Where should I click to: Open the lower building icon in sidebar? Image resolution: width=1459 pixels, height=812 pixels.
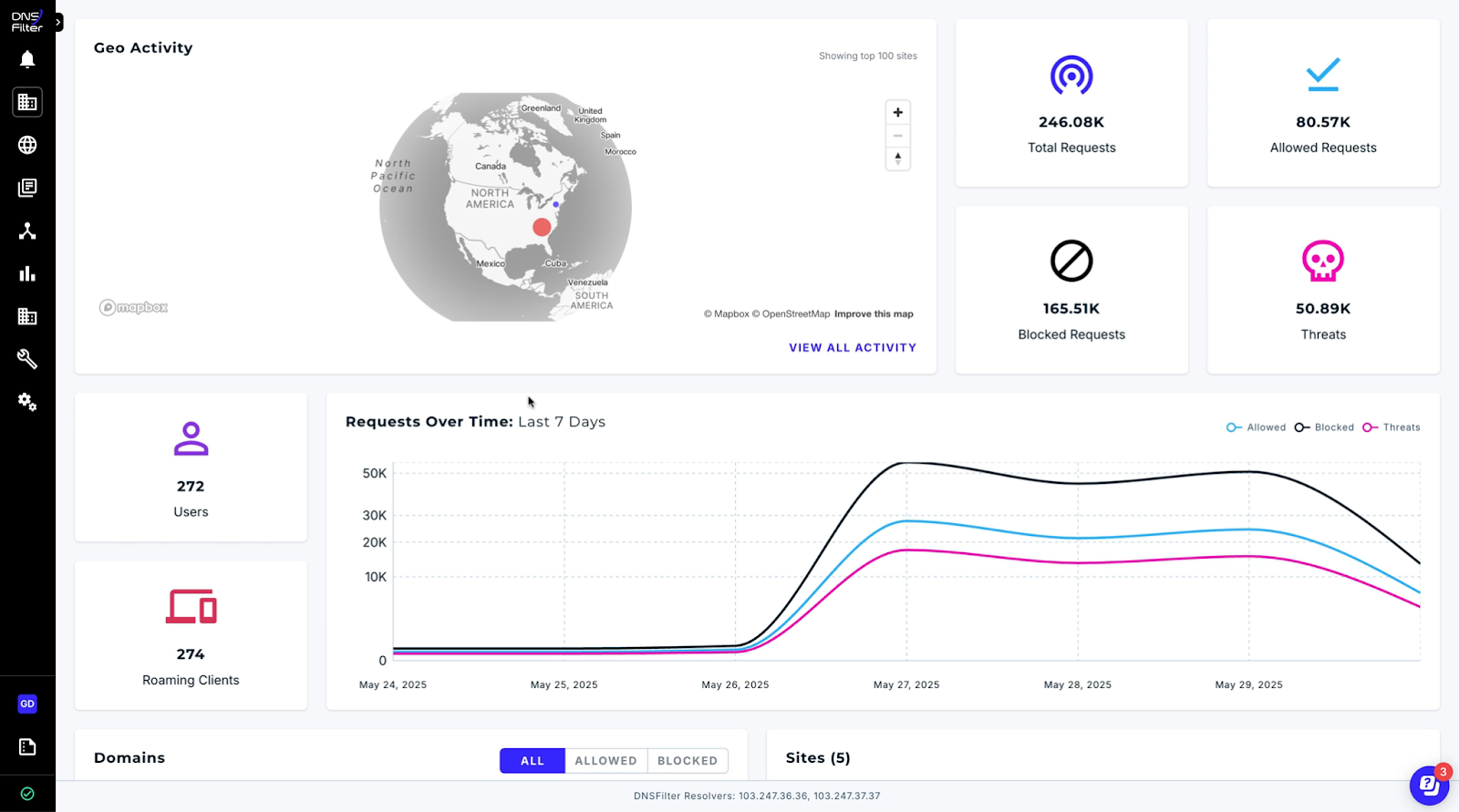(x=27, y=316)
